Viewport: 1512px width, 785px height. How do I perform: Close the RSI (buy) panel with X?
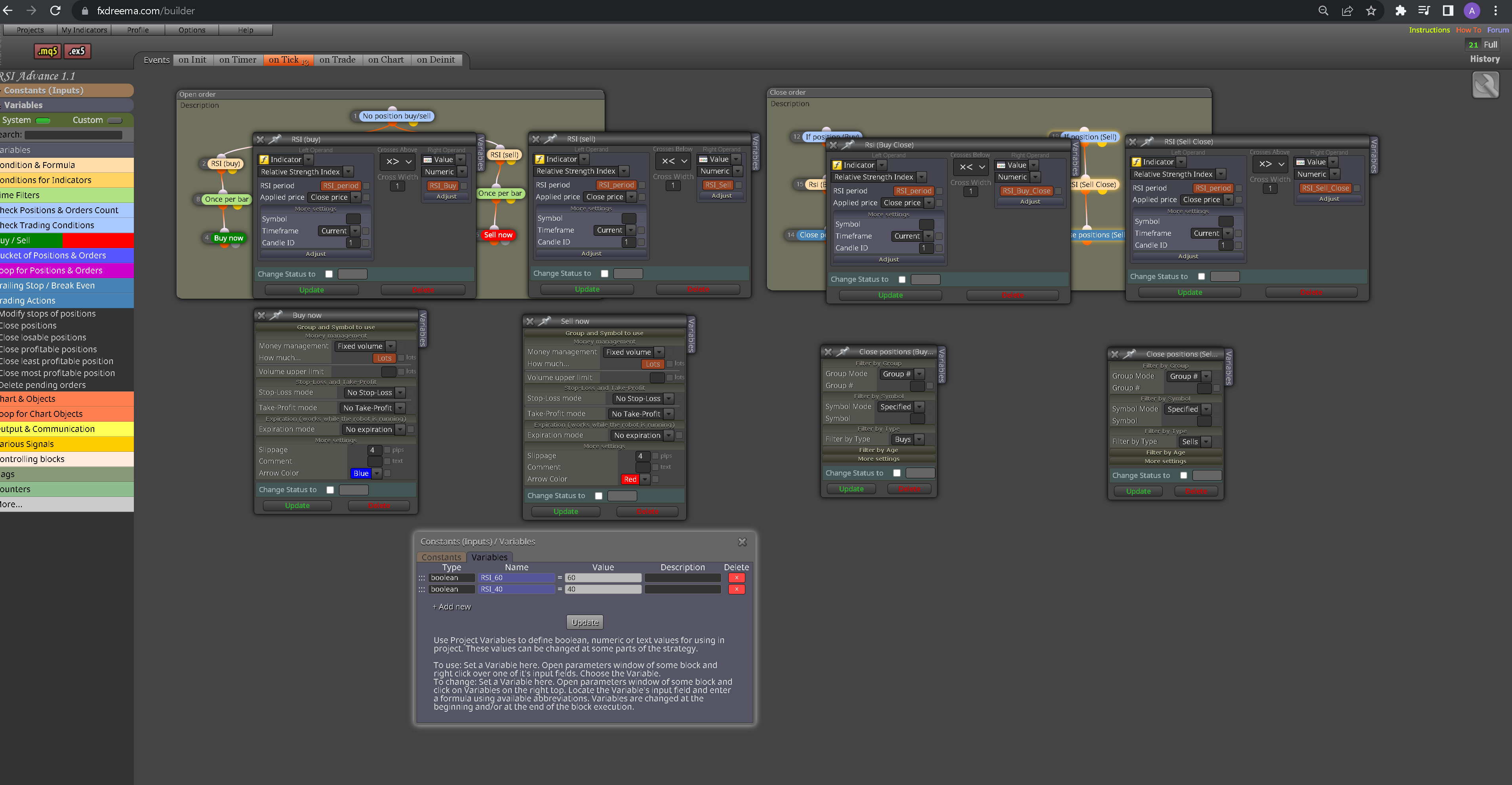[261, 139]
